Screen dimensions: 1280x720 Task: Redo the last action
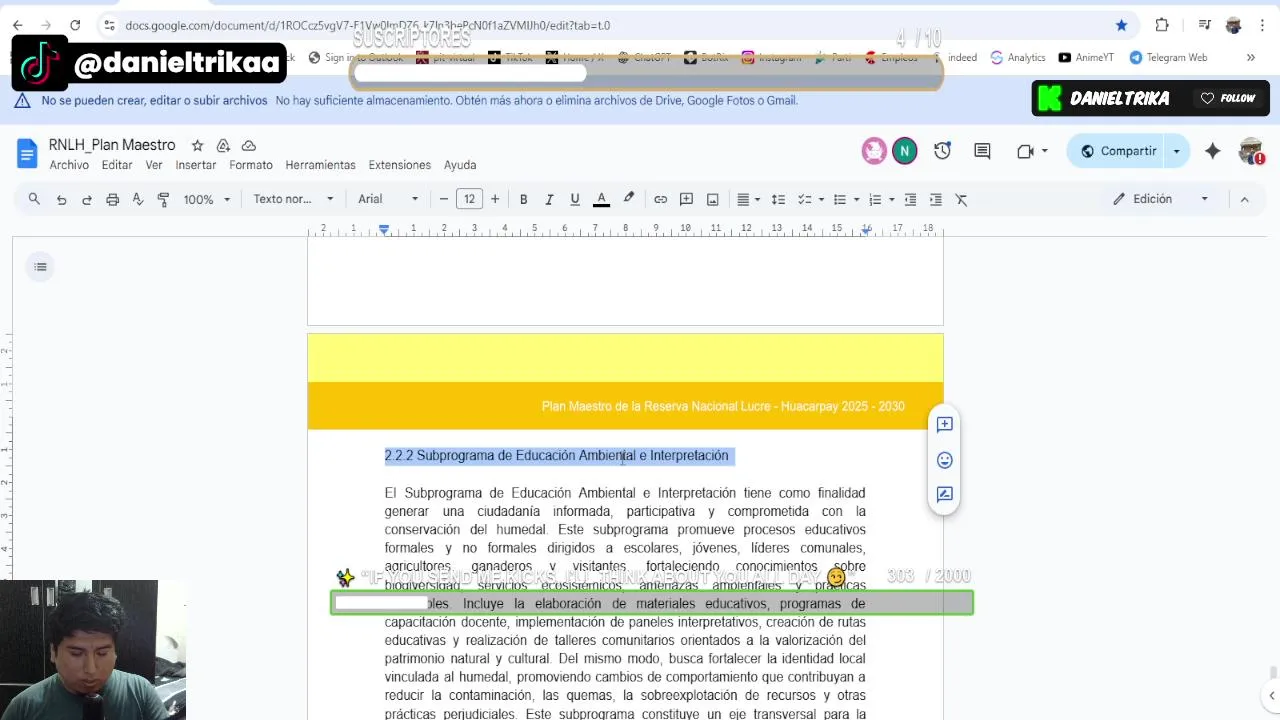click(x=87, y=199)
